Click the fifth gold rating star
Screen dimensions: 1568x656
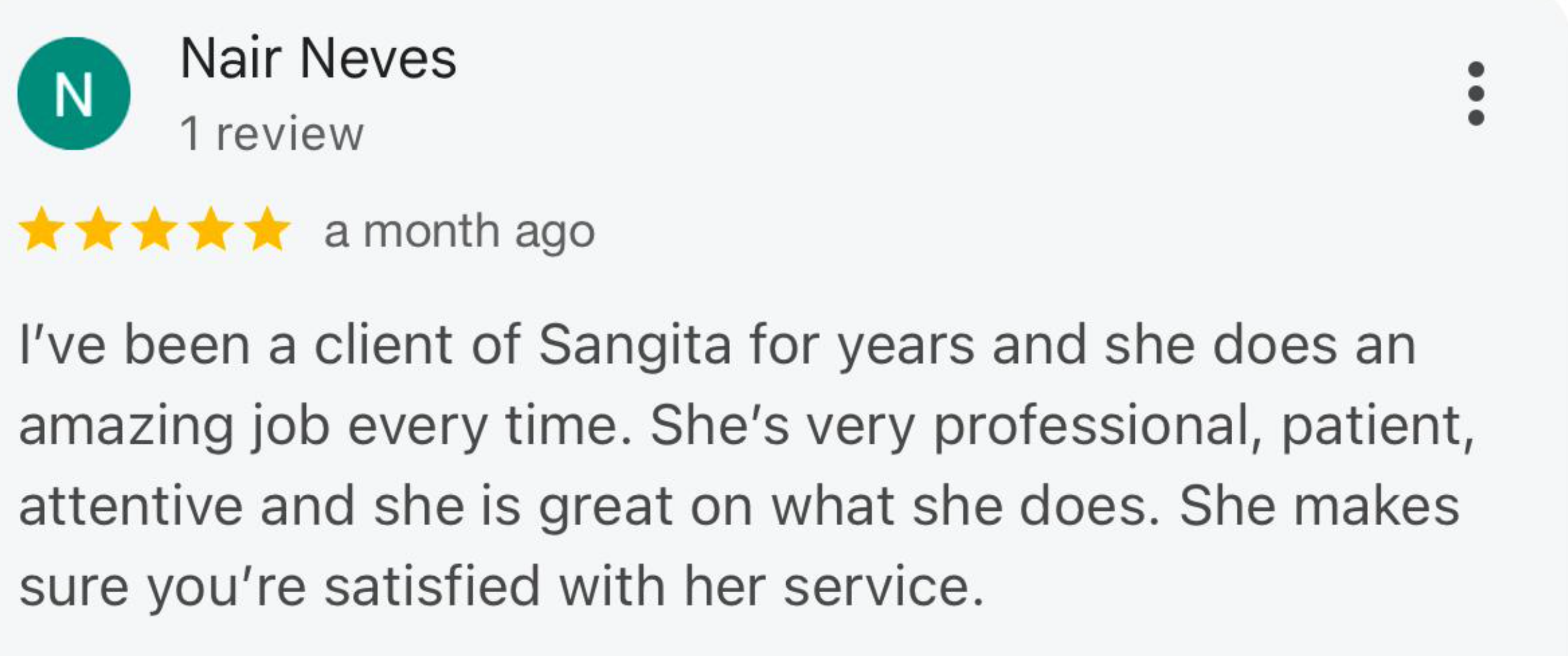(267, 229)
